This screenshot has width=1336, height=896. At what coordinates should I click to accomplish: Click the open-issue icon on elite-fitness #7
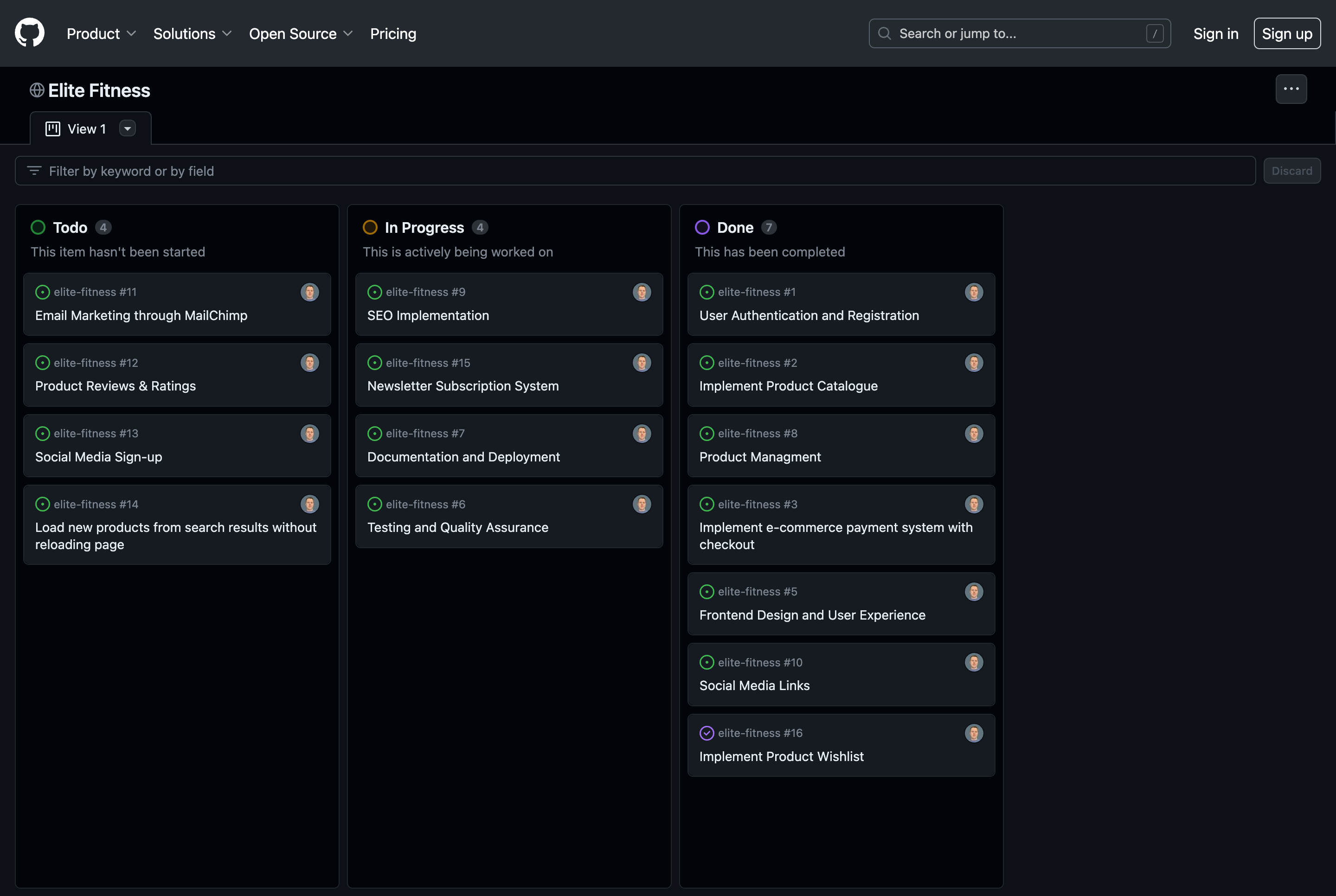[375, 434]
